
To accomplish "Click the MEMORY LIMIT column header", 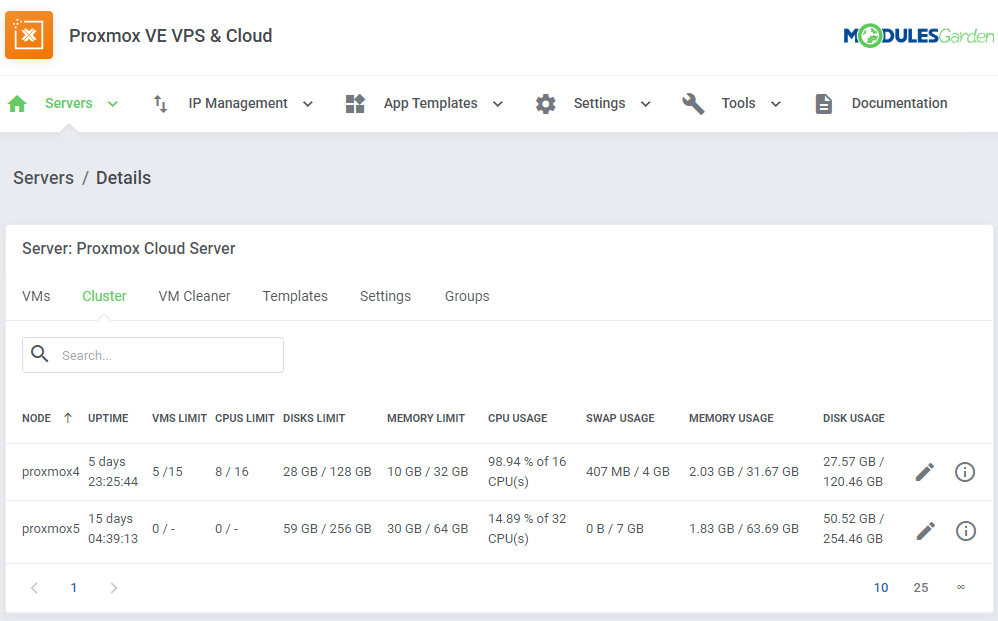I will (x=426, y=418).
